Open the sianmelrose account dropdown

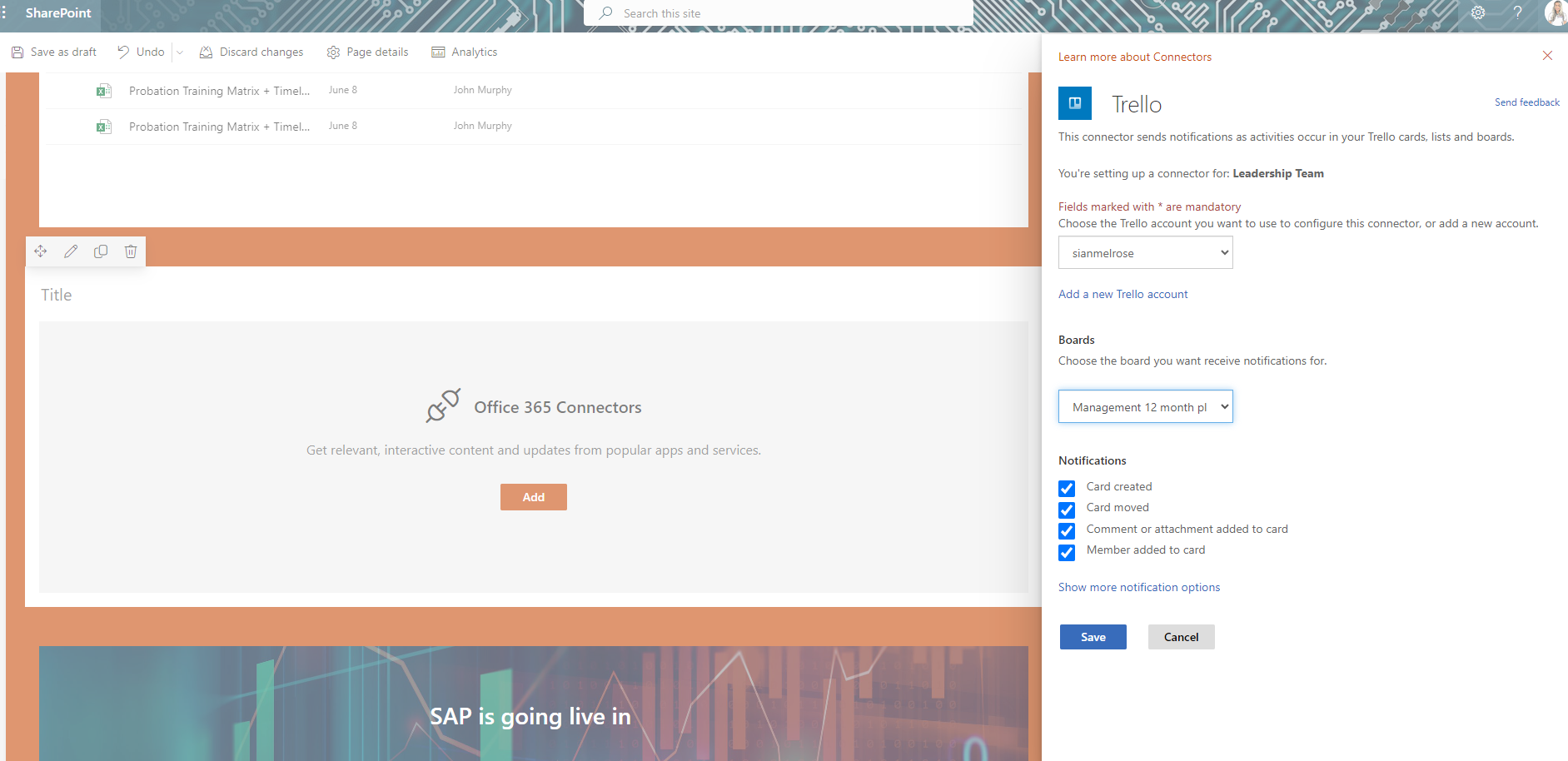pos(1145,252)
